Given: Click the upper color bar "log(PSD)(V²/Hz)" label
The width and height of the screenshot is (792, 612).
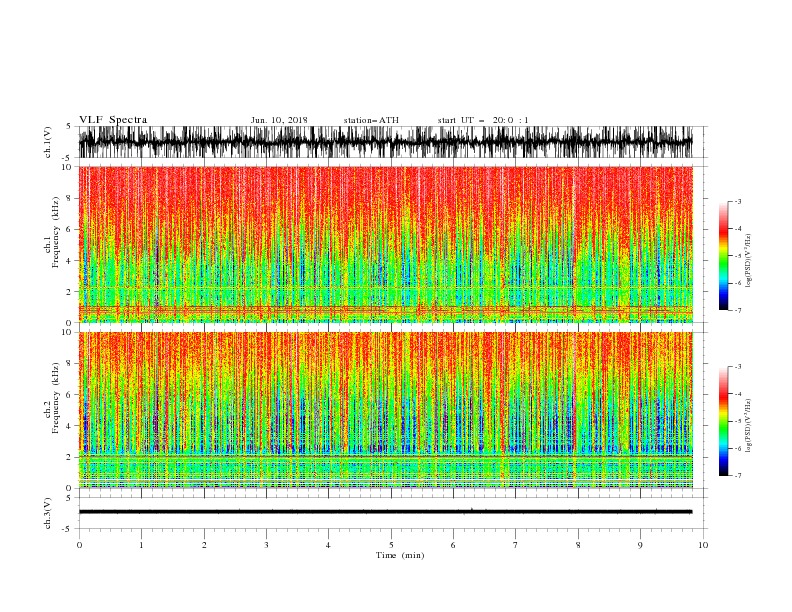Looking at the screenshot, I should point(749,261).
